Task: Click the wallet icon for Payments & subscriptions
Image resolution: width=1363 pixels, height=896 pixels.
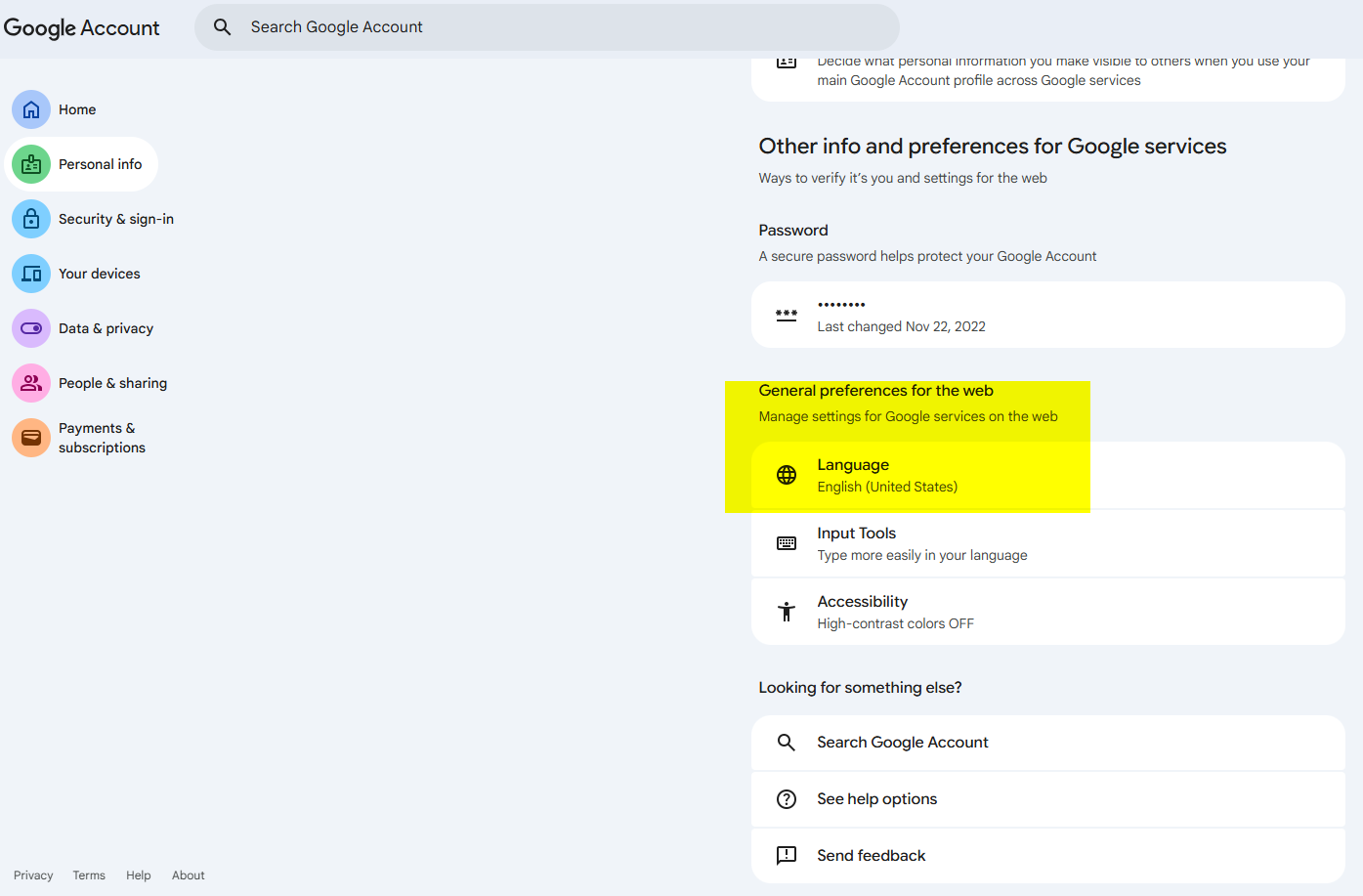Action: point(30,438)
